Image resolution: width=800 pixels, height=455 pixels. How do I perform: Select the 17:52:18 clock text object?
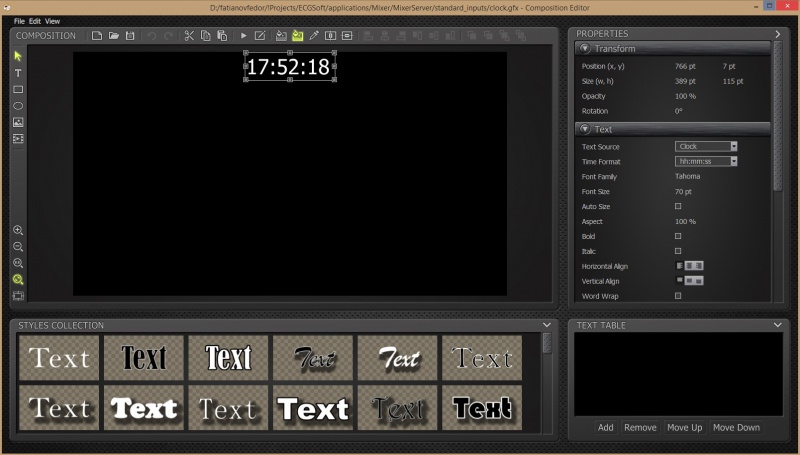coord(290,66)
